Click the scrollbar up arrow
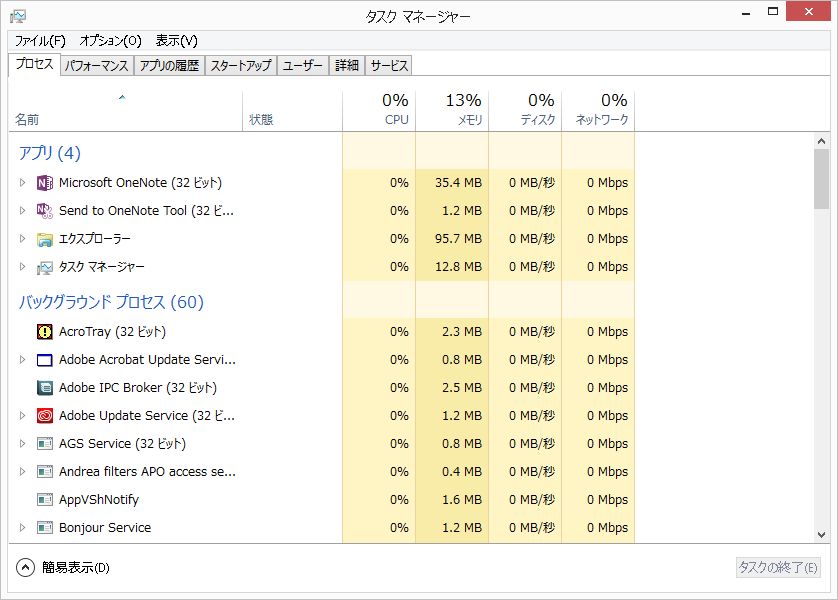The image size is (838, 600). (821, 141)
